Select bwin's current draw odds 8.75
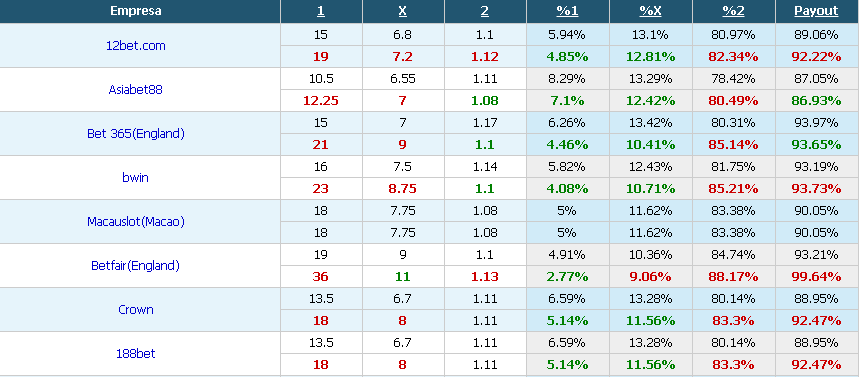This screenshot has height=377, width=859. (403, 188)
